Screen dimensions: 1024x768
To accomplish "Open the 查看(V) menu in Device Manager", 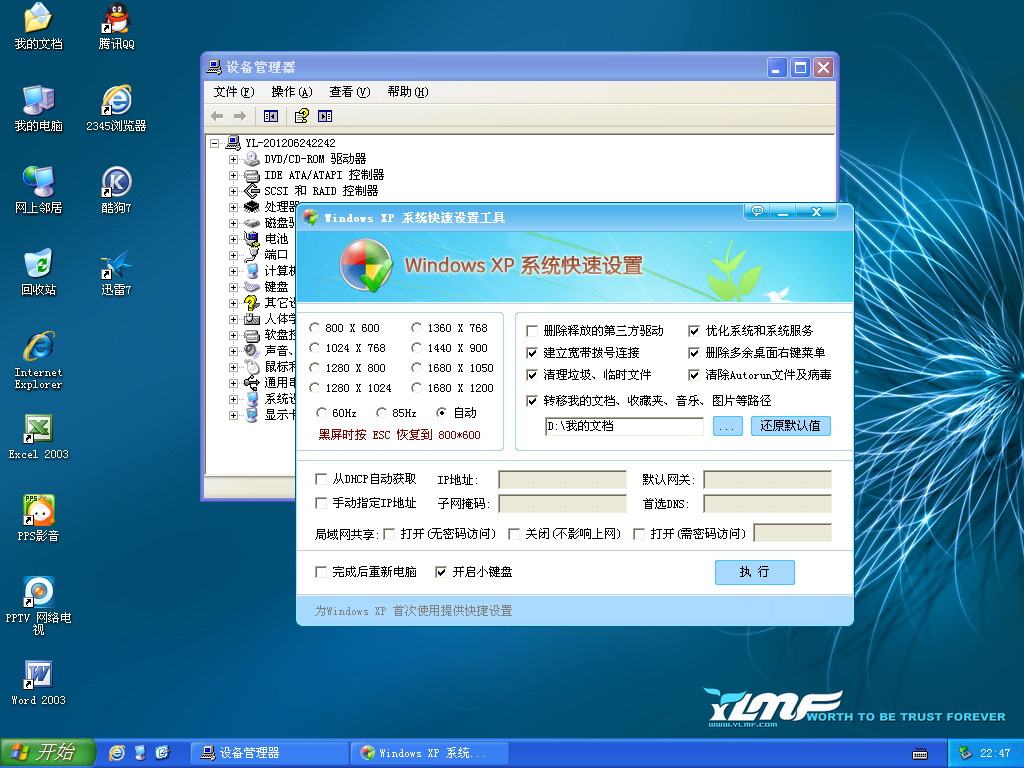I will (x=349, y=92).
